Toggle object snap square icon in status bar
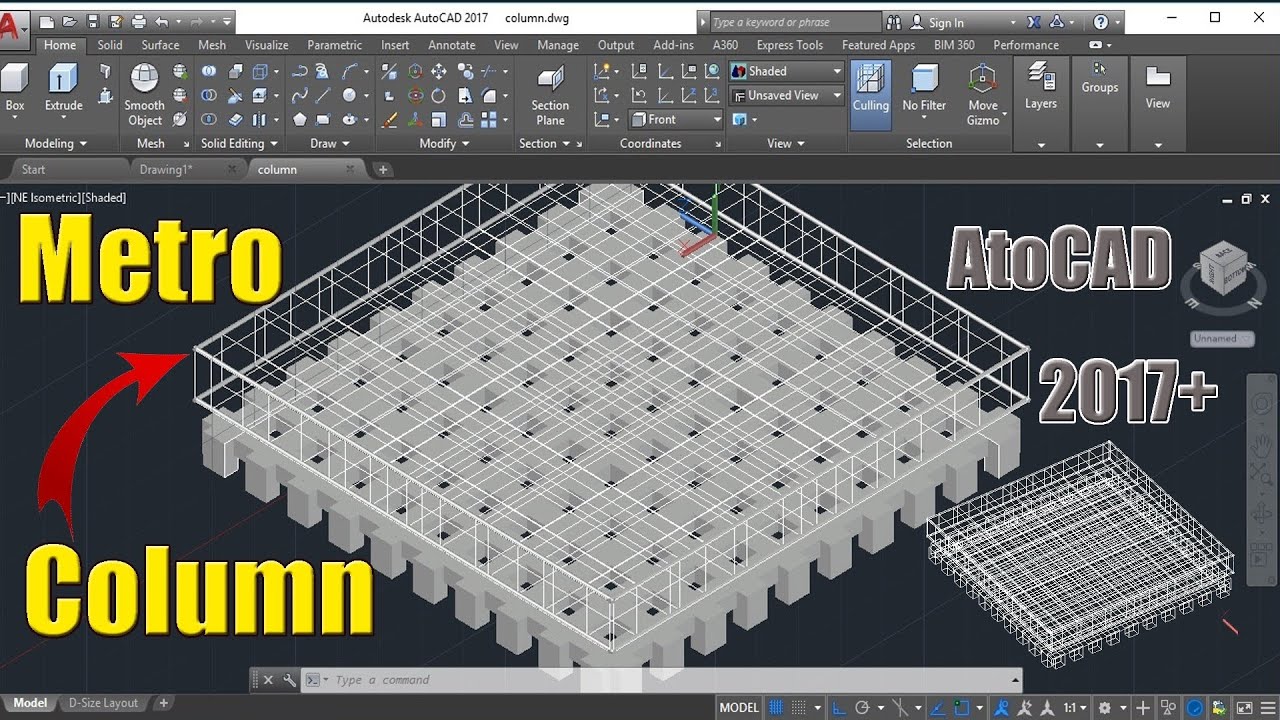Viewport: 1280px width, 720px height. pos(961,707)
